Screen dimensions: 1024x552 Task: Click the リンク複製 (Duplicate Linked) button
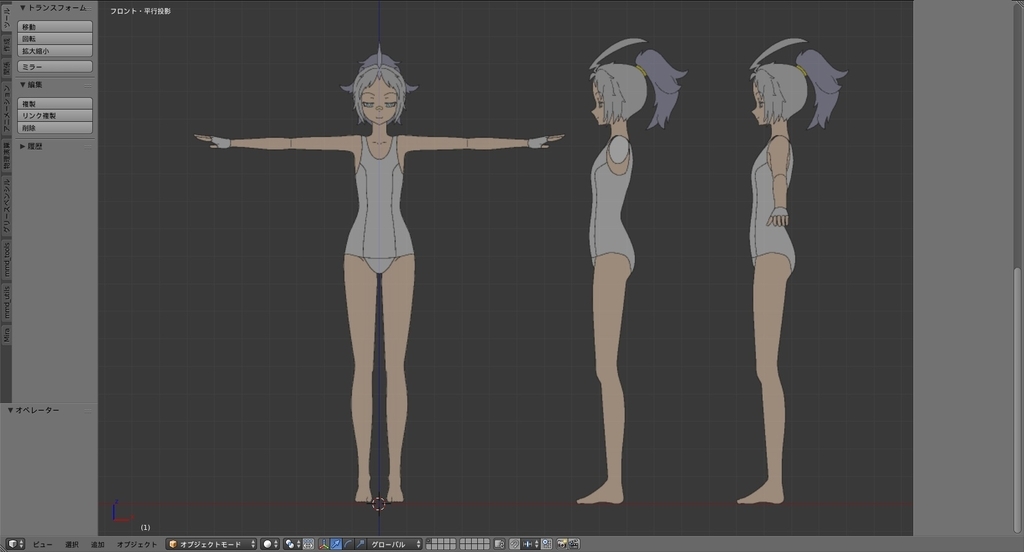tap(55, 116)
